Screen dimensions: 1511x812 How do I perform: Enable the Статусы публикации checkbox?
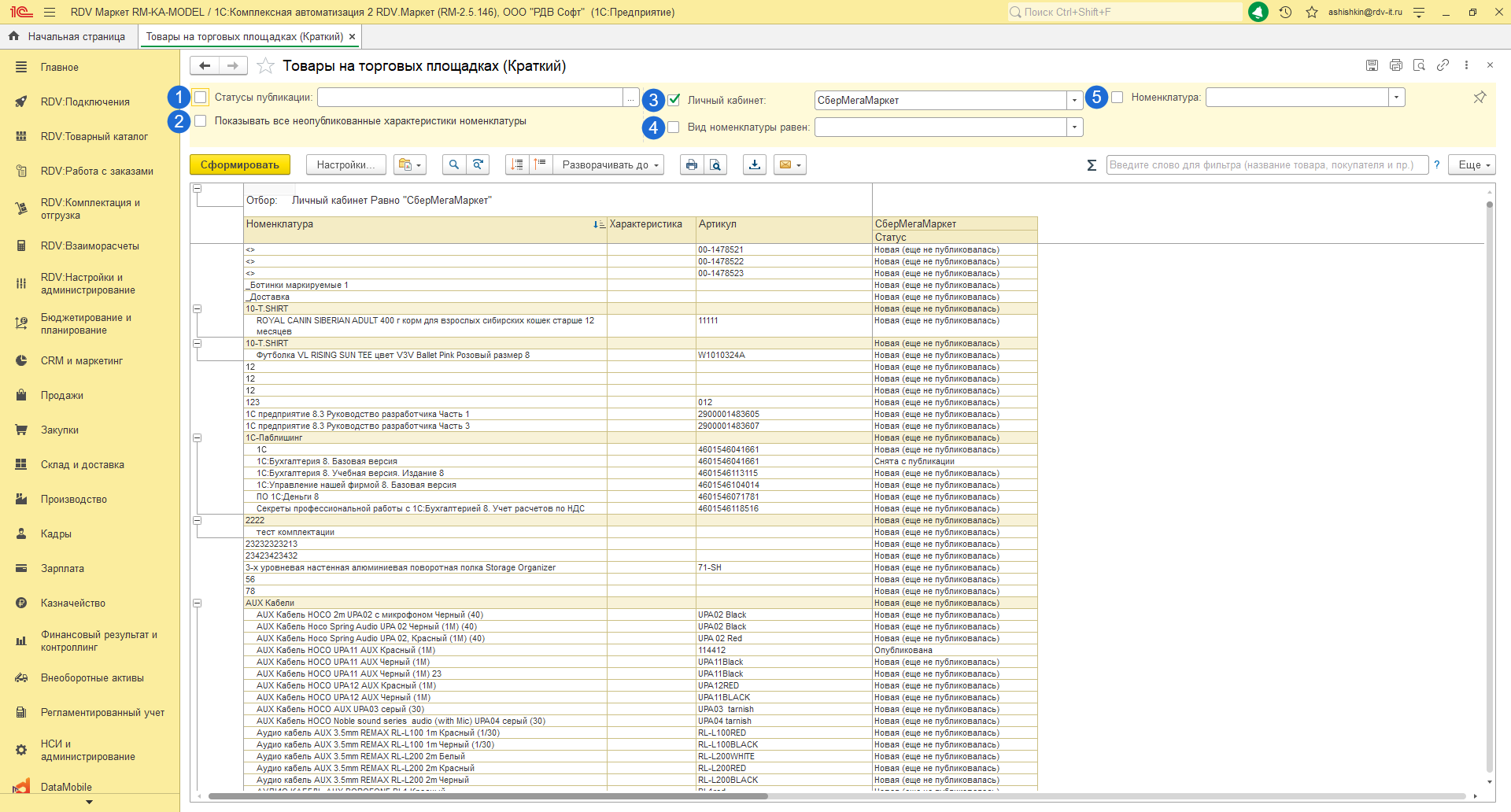coord(201,98)
